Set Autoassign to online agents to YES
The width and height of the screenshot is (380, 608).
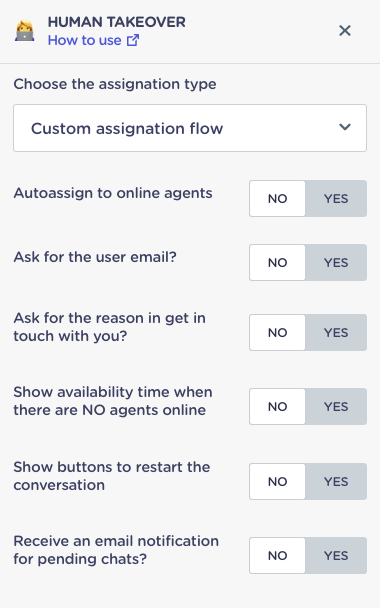click(336, 199)
